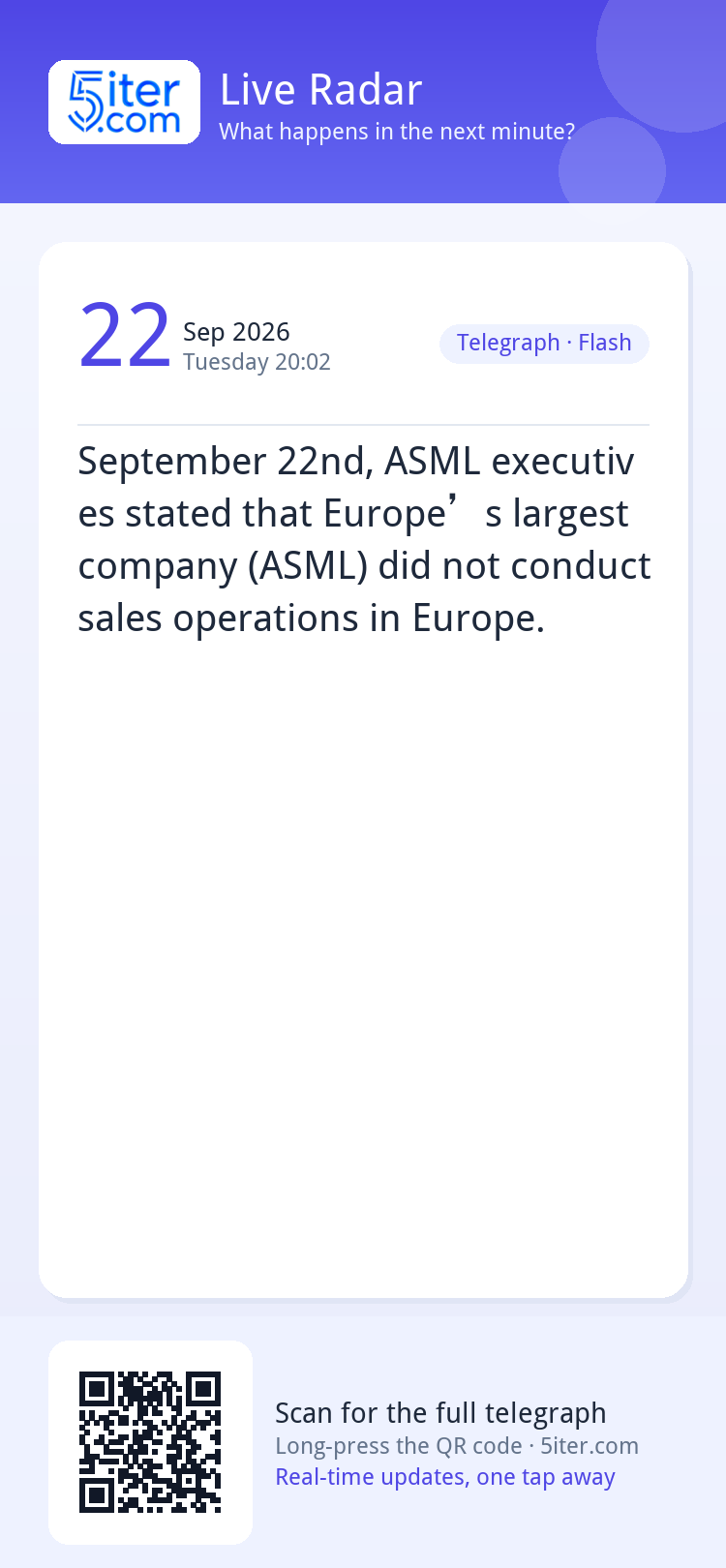Click the big date number 22
Viewport: 726px width, 1568px height.
coord(124,337)
